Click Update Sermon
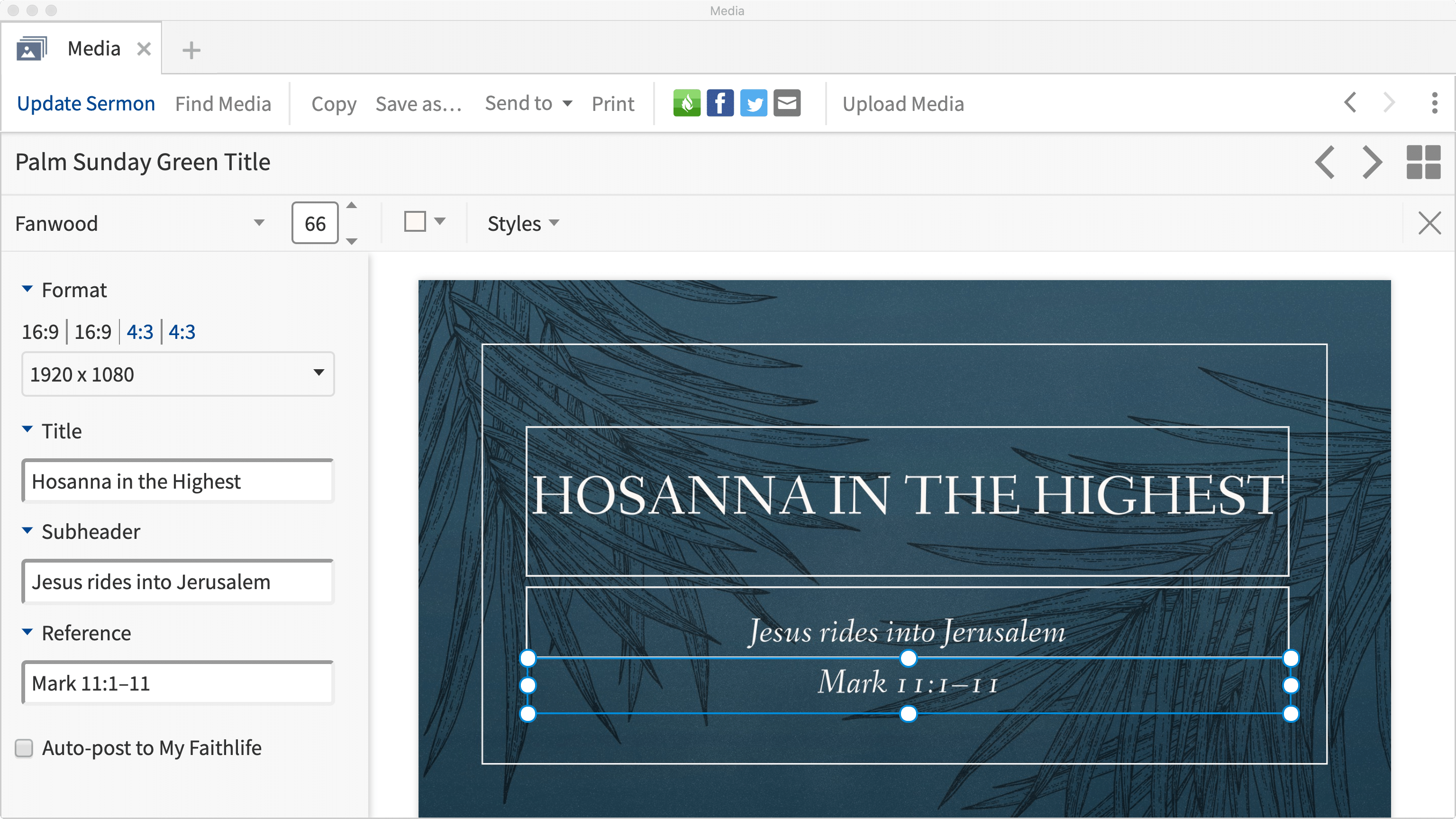This screenshot has width=1456, height=819. (x=86, y=103)
